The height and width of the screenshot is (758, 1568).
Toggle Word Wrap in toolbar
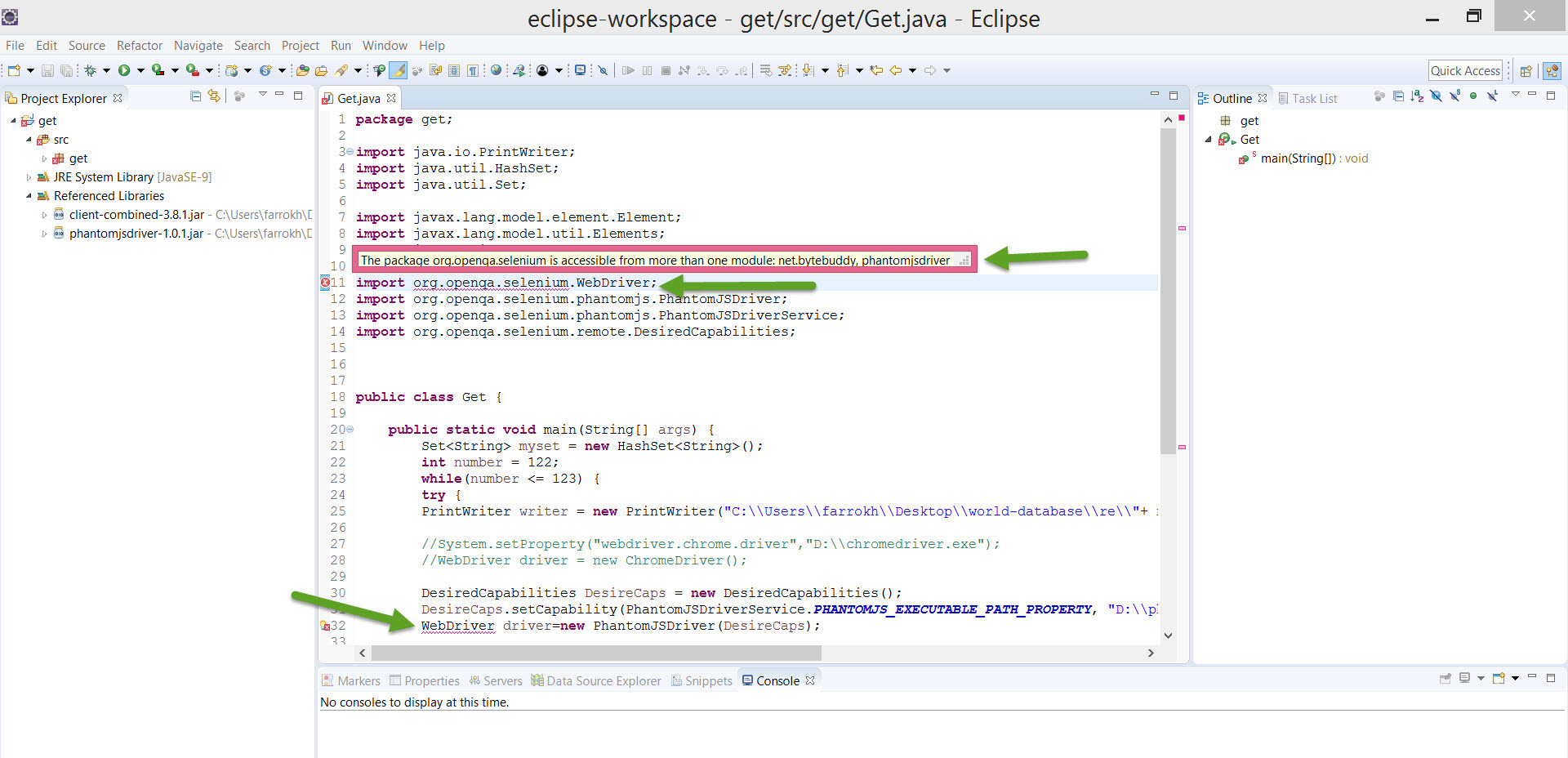click(x=435, y=70)
